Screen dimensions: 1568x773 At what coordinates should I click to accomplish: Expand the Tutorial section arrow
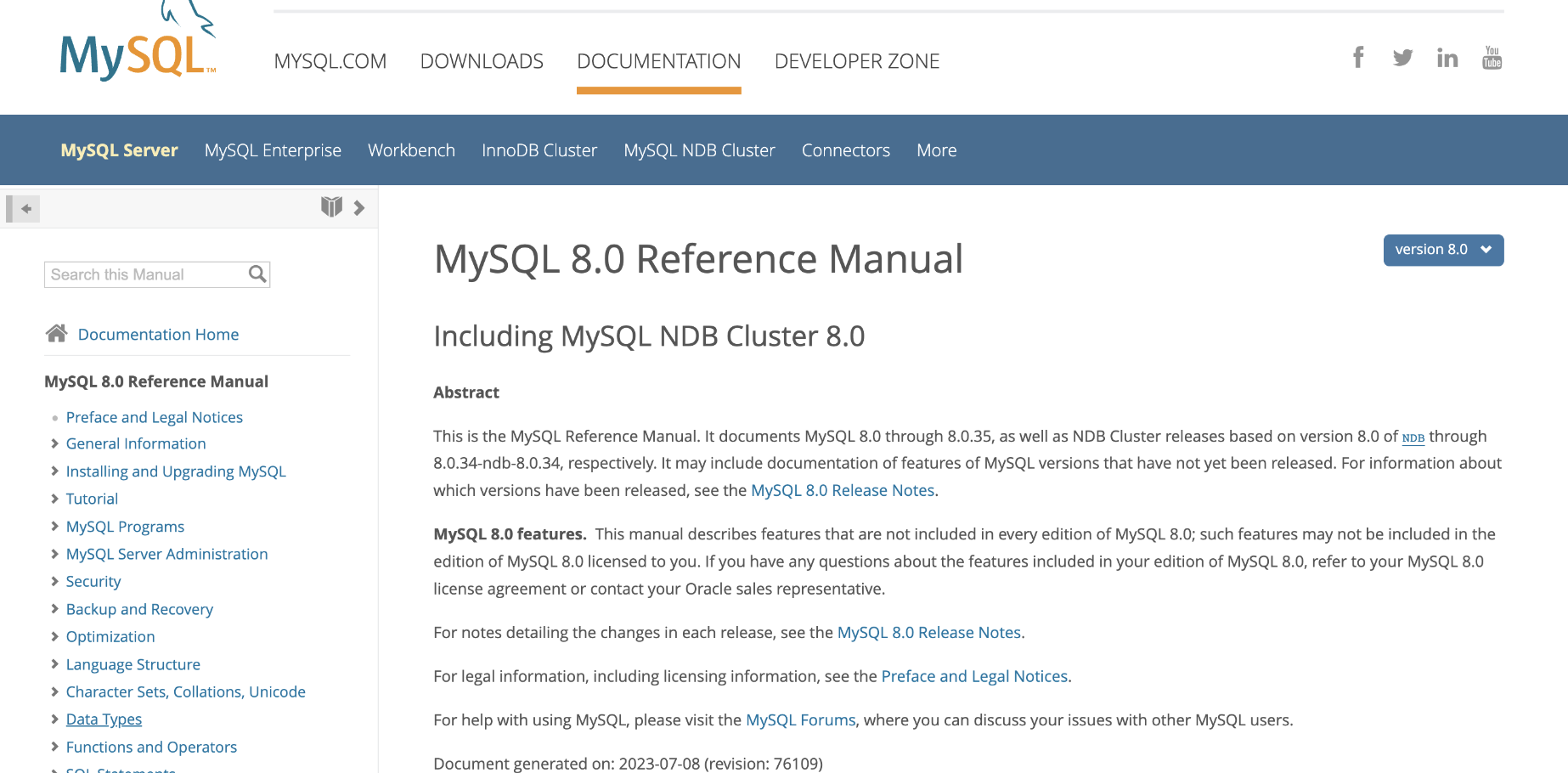click(x=54, y=499)
